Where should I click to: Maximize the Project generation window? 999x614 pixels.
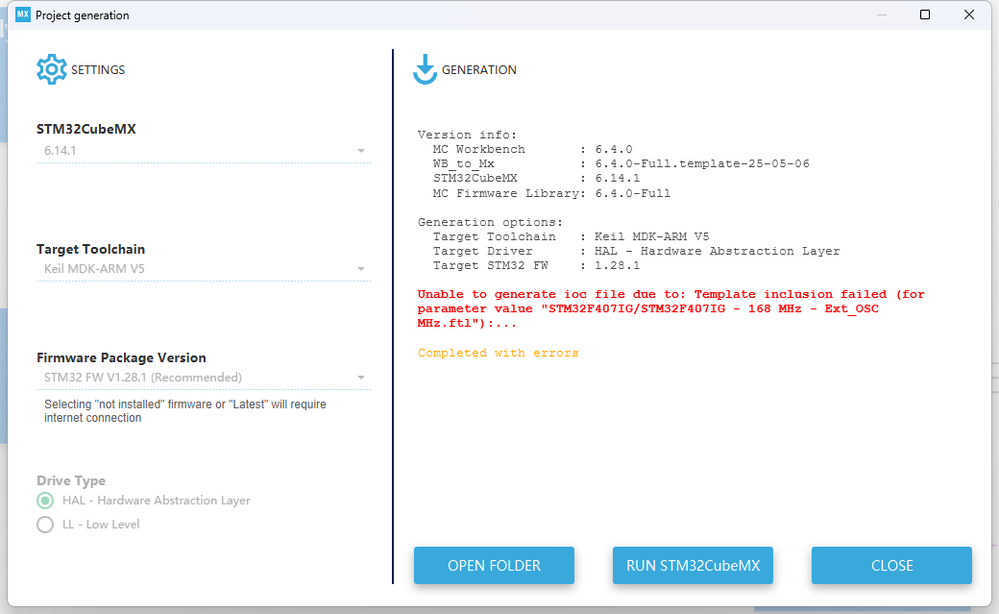click(925, 15)
